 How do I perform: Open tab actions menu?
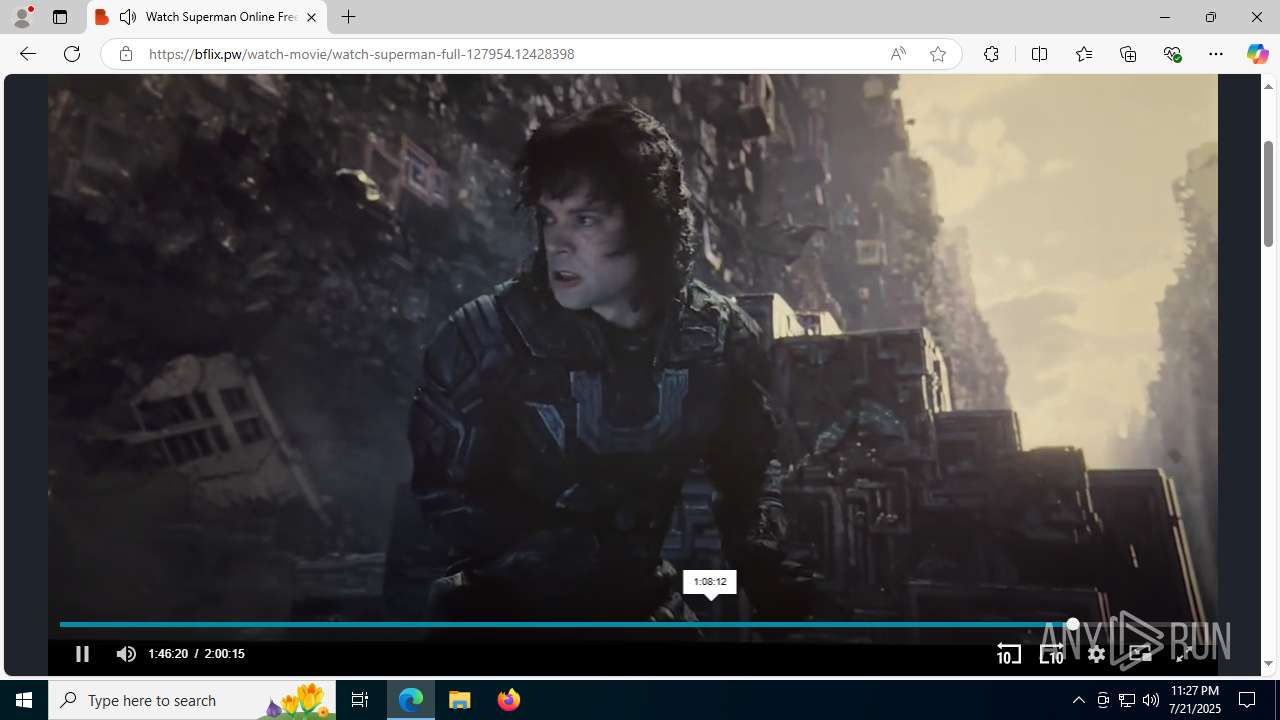click(60, 17)
